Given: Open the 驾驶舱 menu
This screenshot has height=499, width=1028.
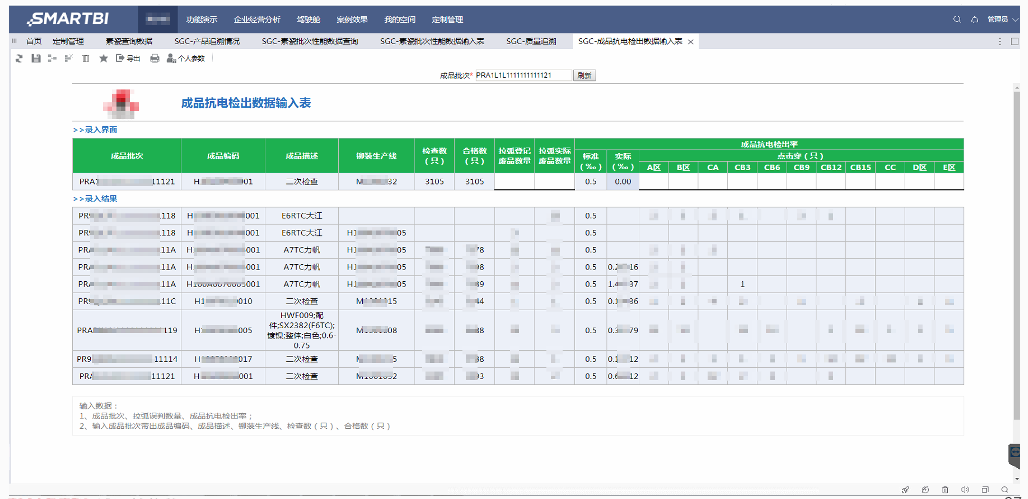Looking at the screenshot, I should pyautogui.click(x=307, y=19).
